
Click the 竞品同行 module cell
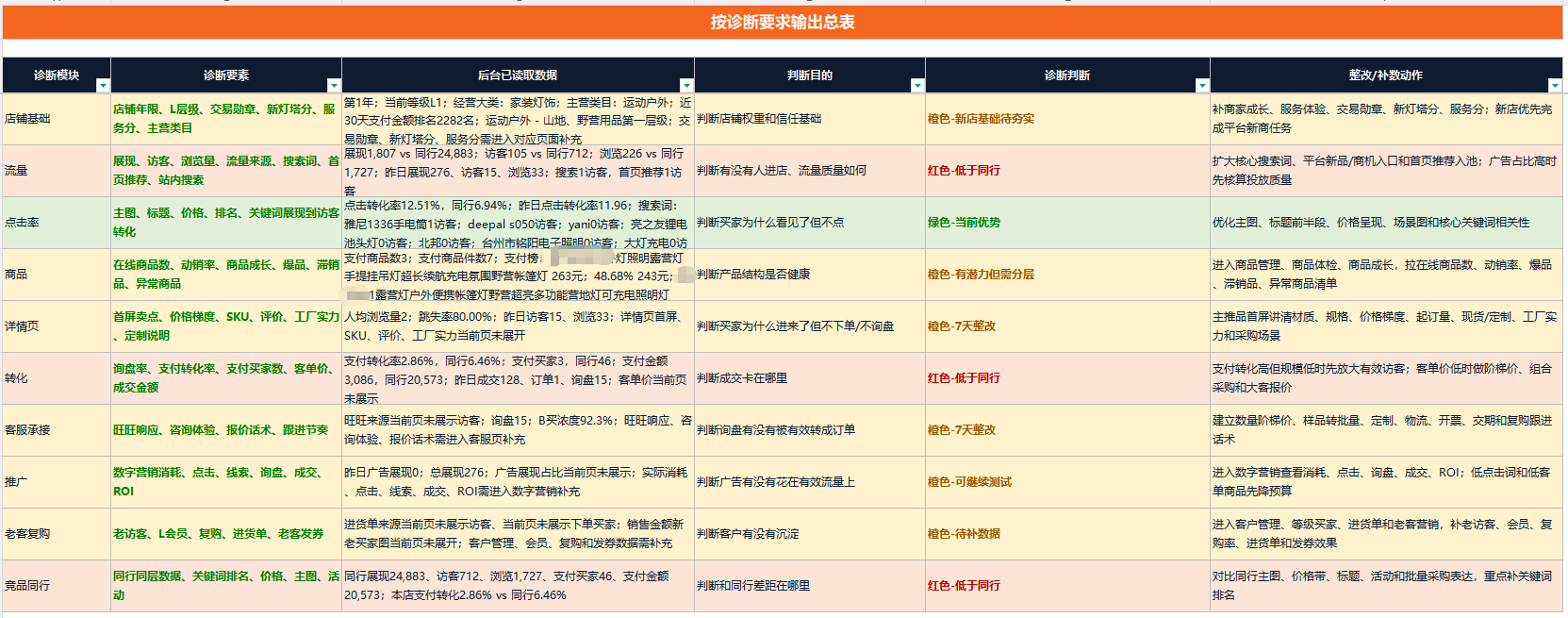point(57,586)
